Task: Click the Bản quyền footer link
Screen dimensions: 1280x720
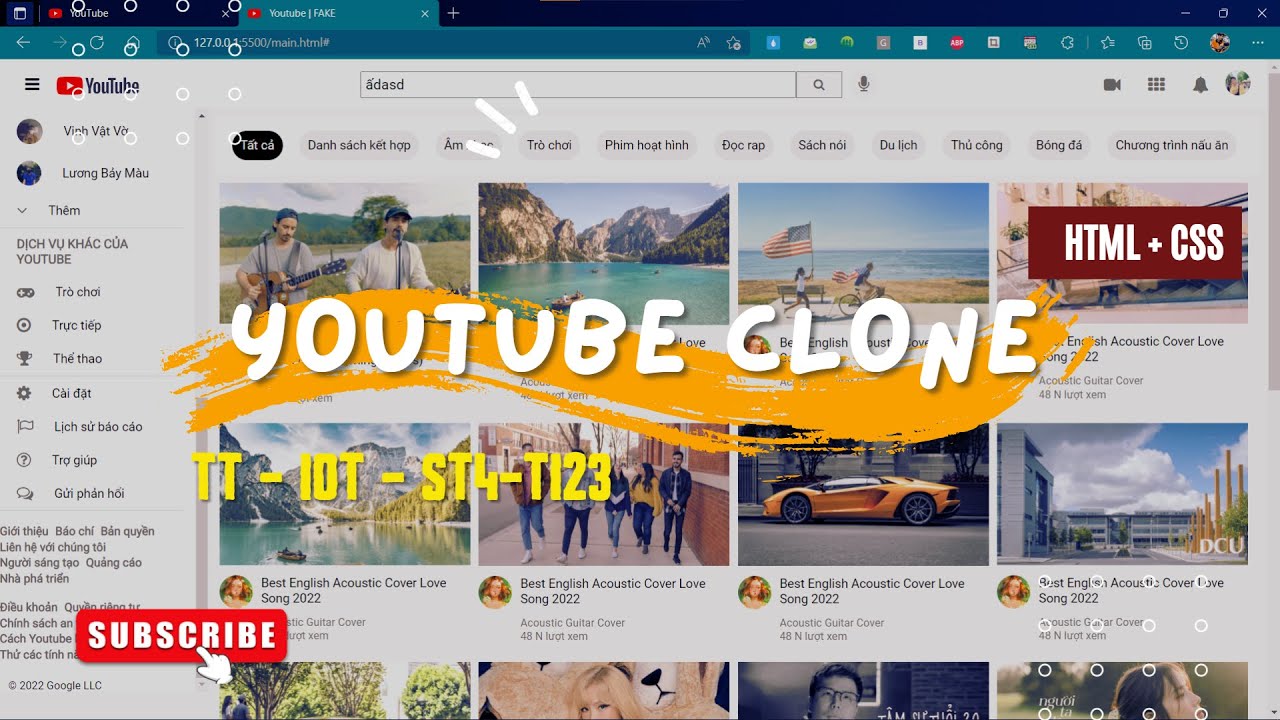Action: (127, 531)
